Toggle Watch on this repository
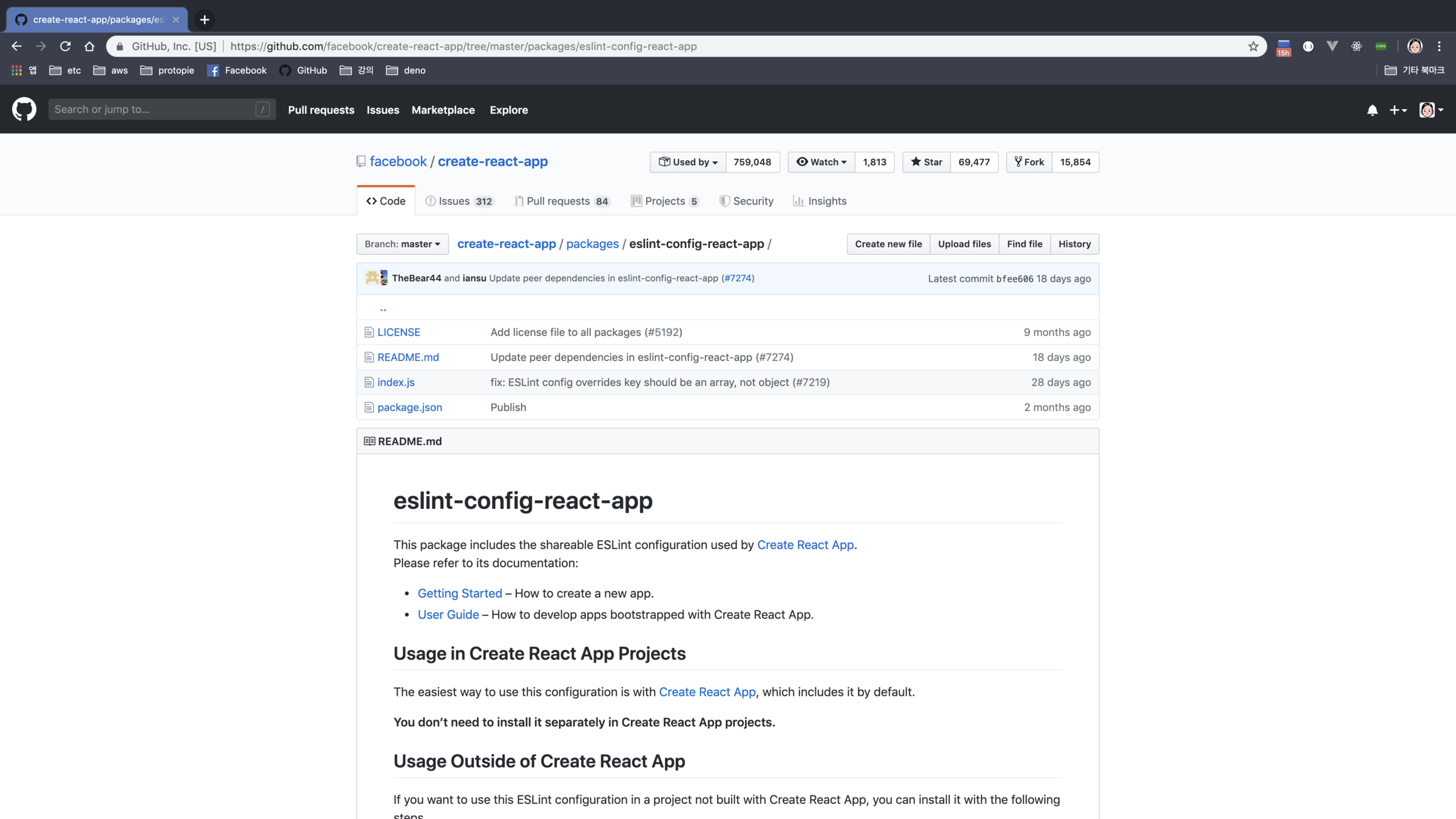 click(821, 162)
